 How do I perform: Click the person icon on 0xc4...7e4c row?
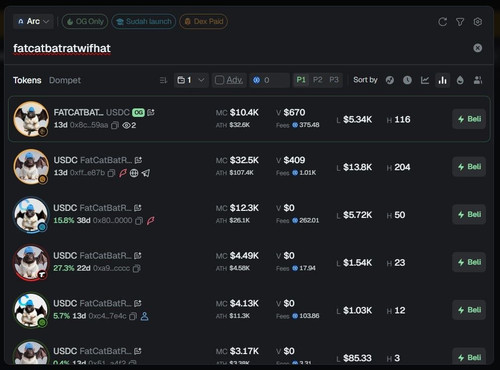click(x=145, y=316)
